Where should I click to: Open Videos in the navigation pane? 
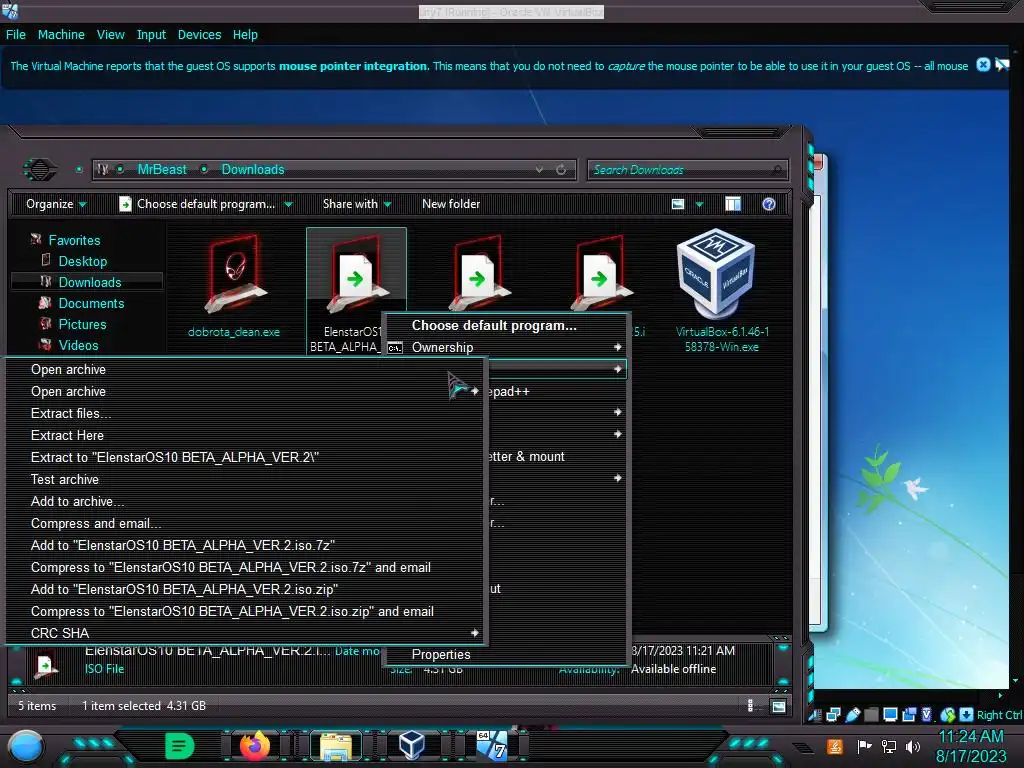[x=78, y=345]
